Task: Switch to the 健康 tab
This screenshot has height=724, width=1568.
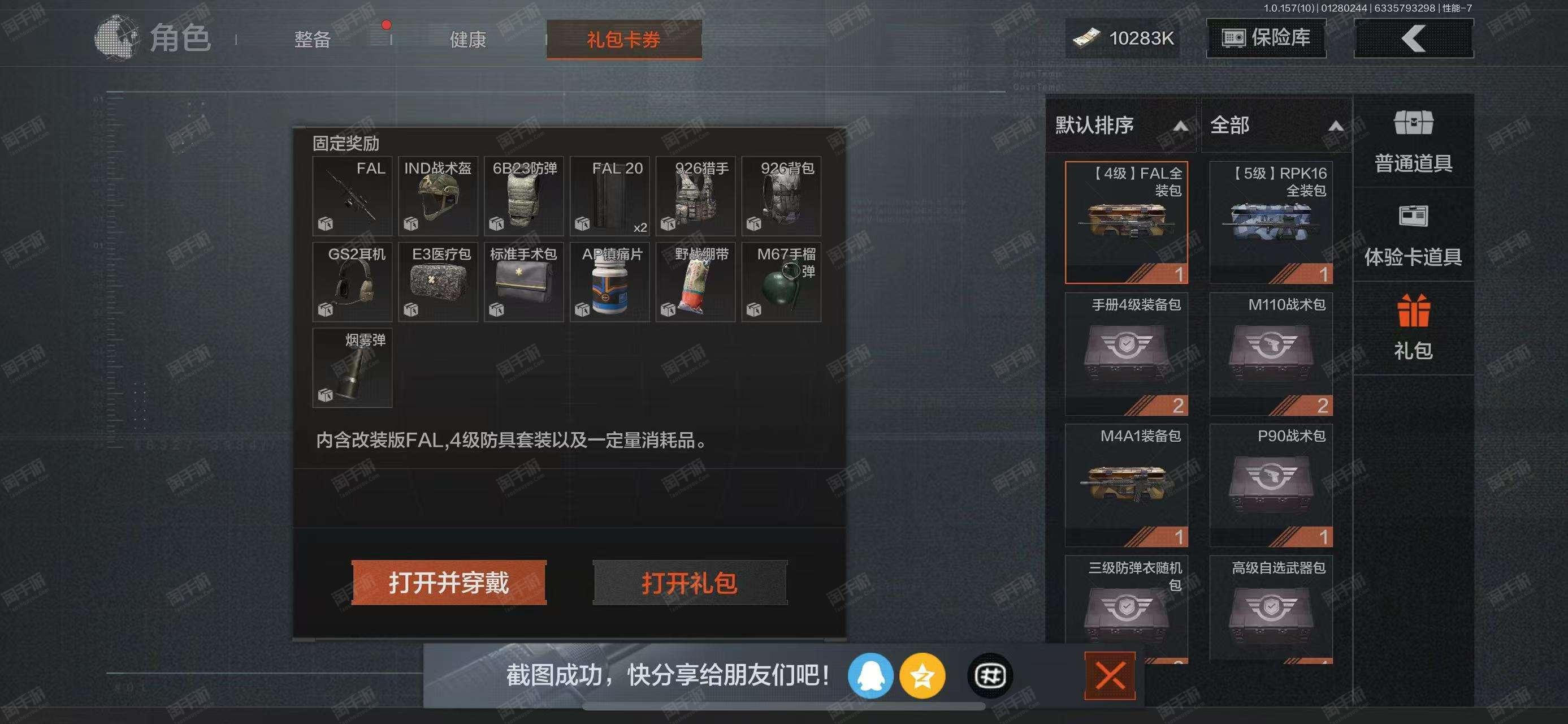Action: 467,40
